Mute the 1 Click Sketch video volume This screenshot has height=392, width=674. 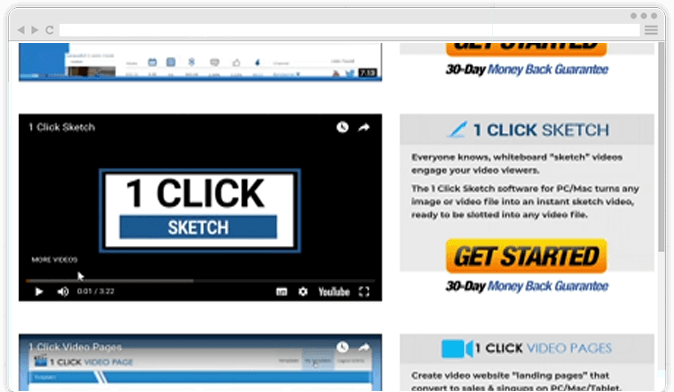pyautogui.click(x=63, y=292)
